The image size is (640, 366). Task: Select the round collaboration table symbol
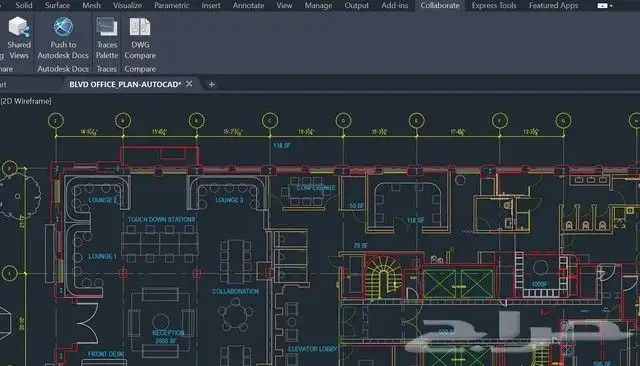[x=235, y=314]
